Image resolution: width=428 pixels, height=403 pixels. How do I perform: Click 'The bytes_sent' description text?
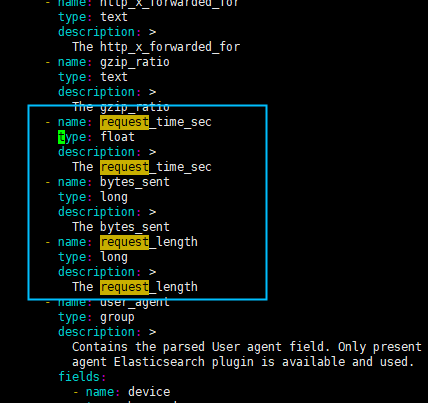pos(121,227)
